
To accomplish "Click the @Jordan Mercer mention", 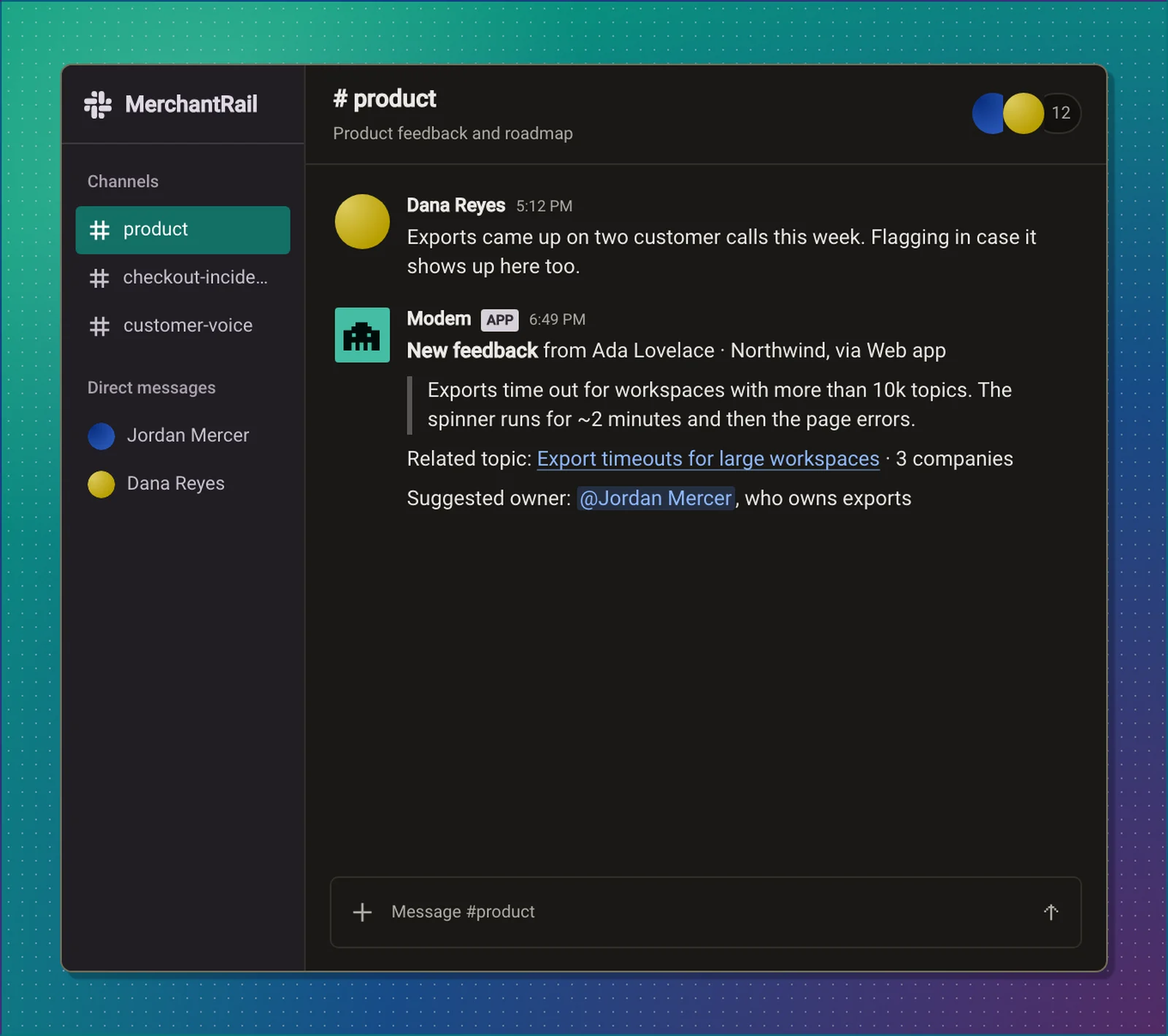I will pyautogui.click(x=656, y=498).
